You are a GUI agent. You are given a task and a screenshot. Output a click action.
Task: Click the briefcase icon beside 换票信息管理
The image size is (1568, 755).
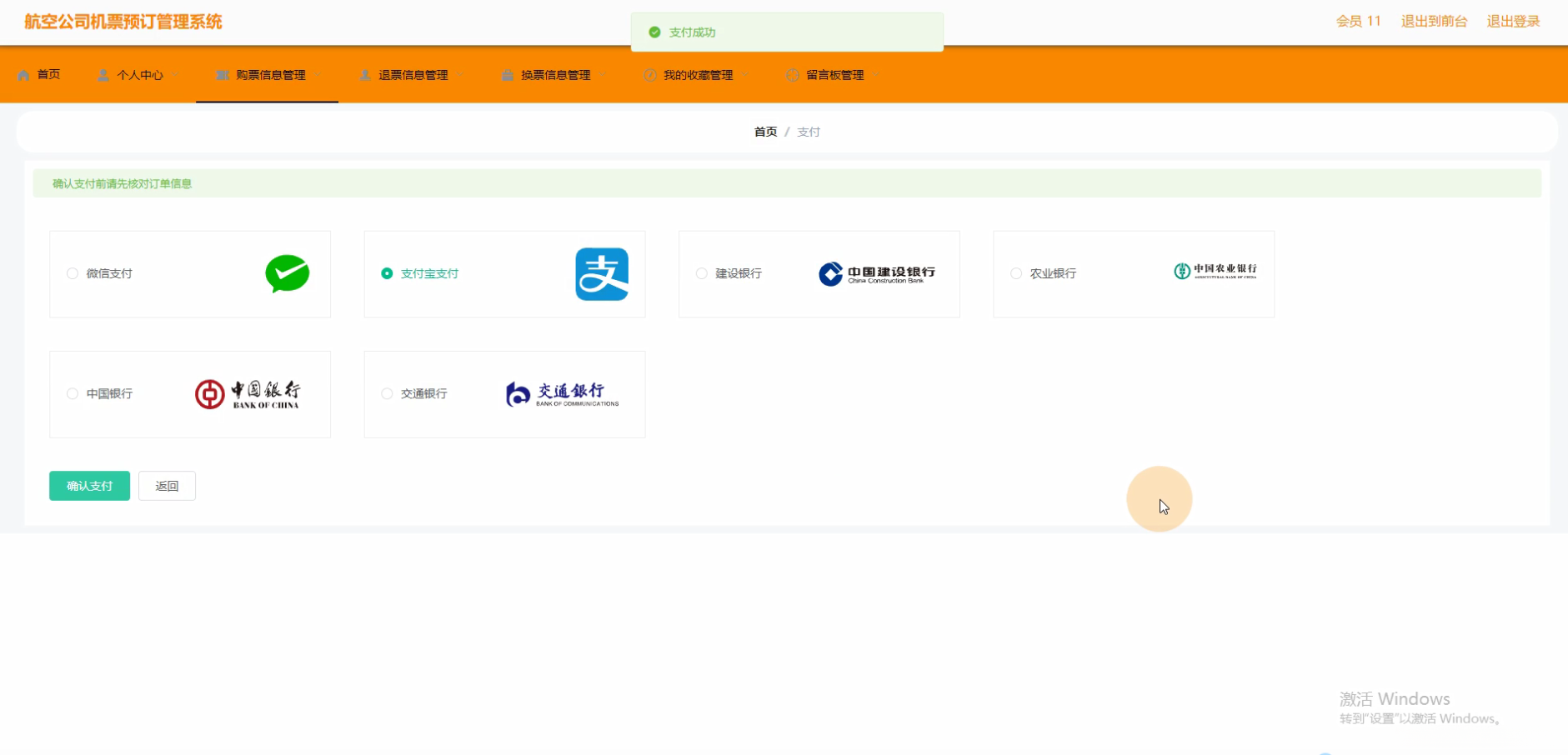point(508,75)
